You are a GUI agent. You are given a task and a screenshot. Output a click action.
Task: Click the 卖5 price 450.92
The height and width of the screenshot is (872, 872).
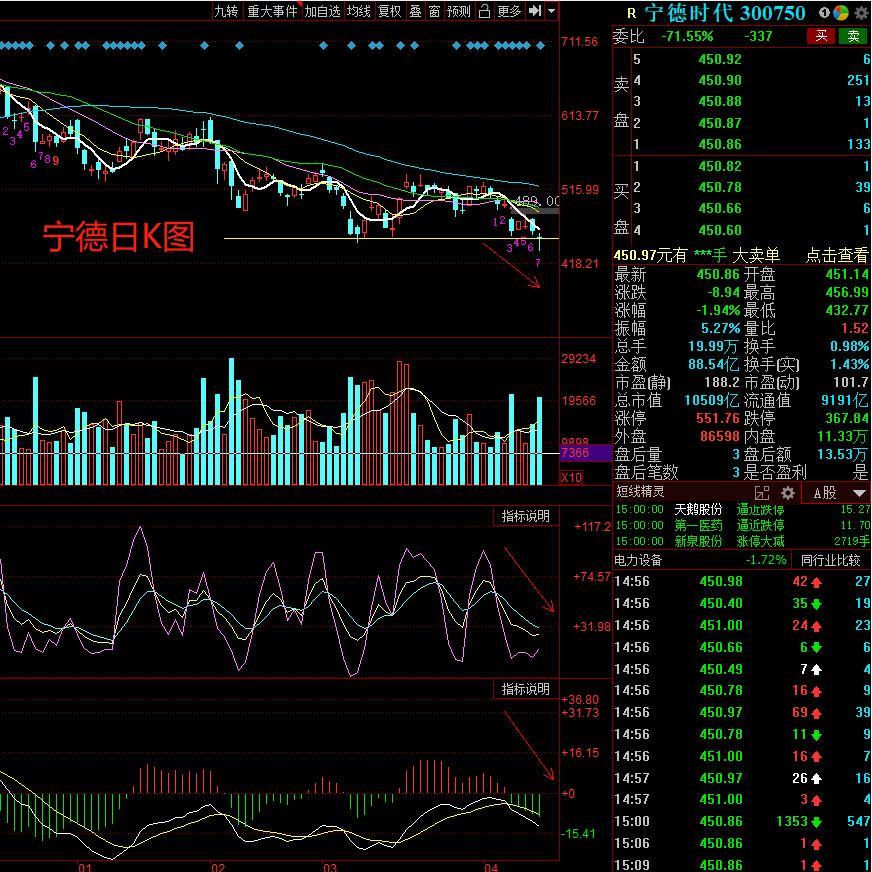[x=720, y=59]
